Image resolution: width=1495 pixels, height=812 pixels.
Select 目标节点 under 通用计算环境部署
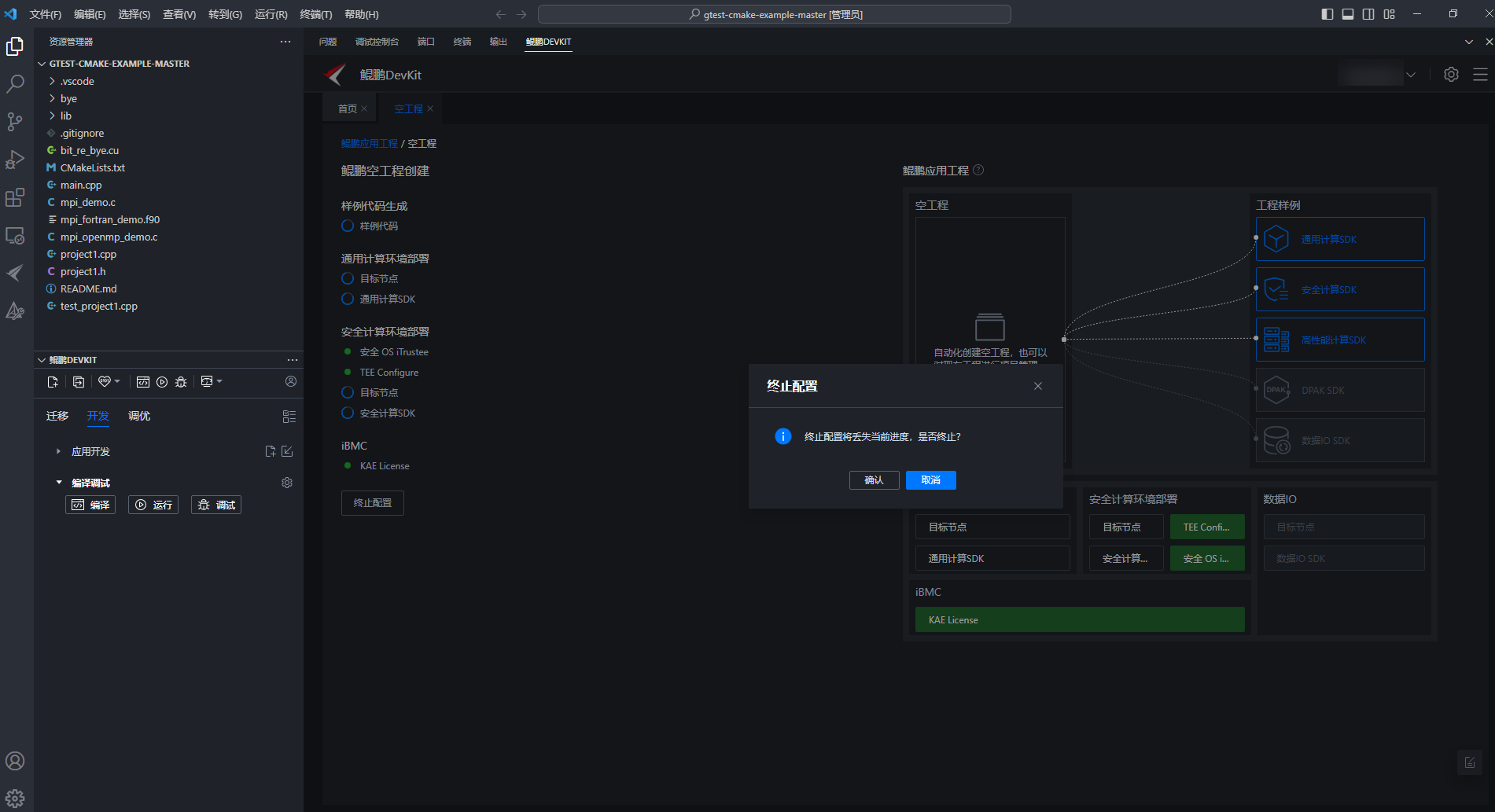point(348,278)
